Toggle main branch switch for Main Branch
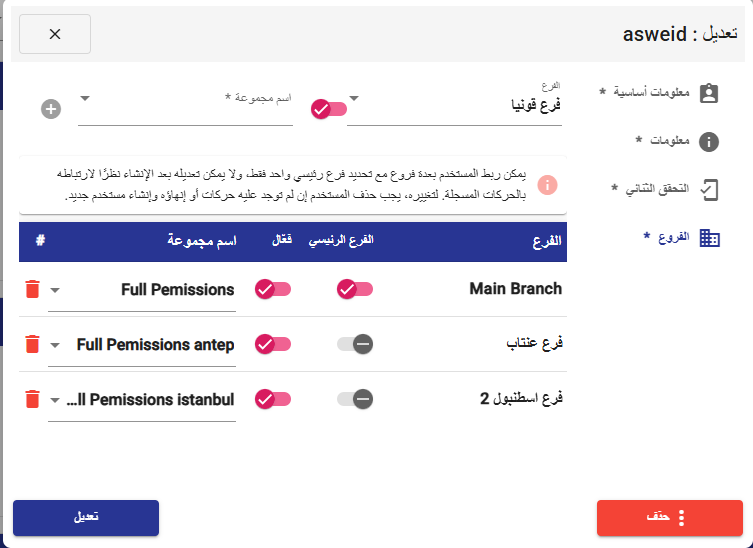753x548 pixels. (355, 289)
